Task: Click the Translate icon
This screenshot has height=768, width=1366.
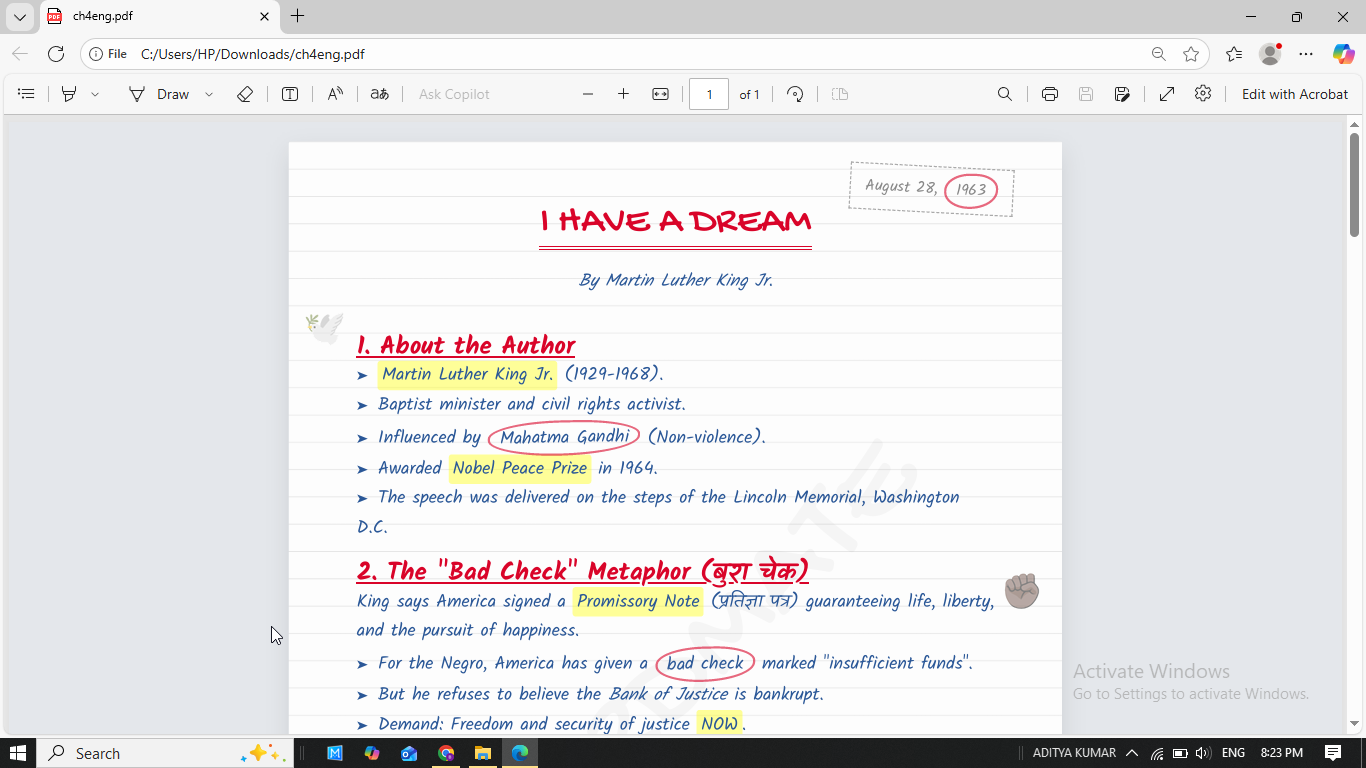Action: click(379, 94)
